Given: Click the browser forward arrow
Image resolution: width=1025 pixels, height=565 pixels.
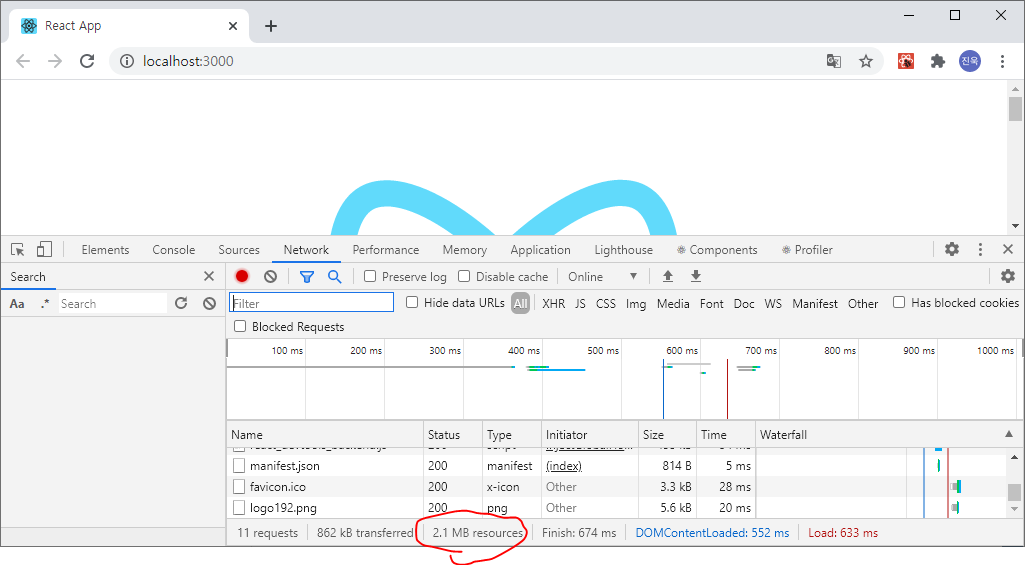Looking at the screenshot, I should (55, 61).
